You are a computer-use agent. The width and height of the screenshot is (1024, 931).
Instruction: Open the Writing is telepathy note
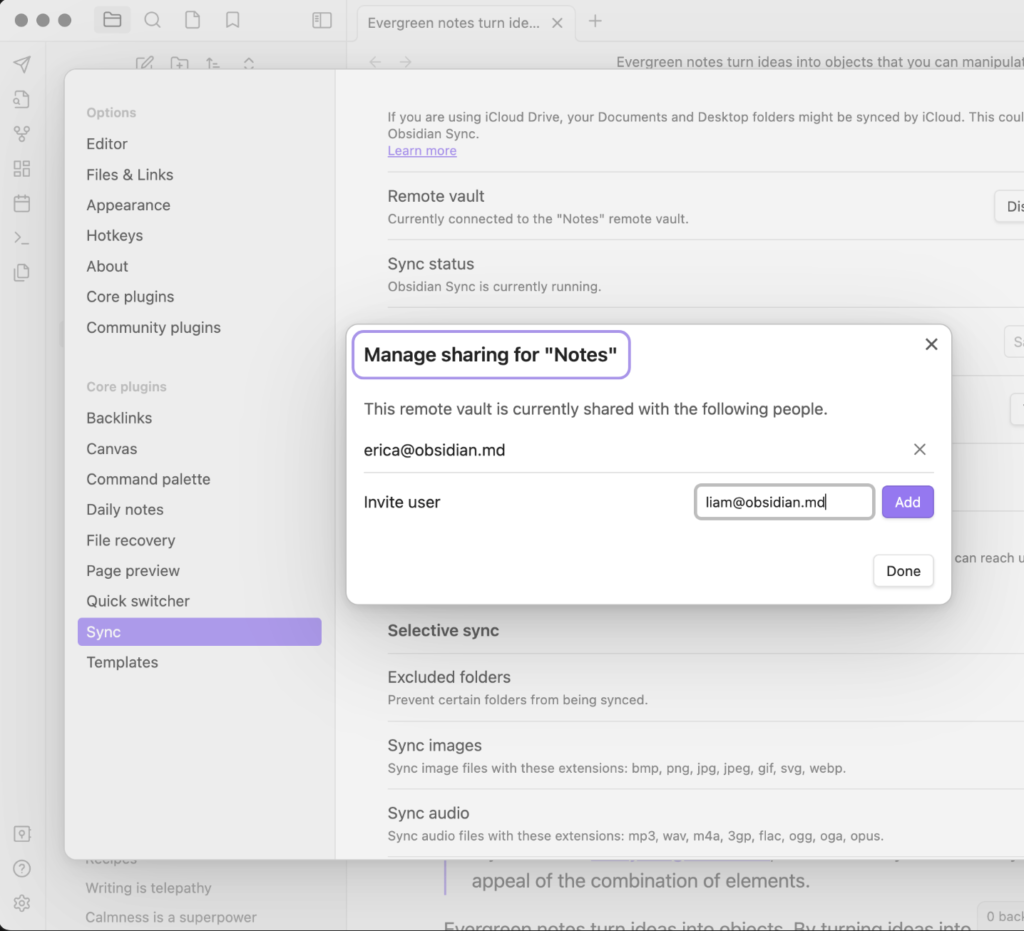(x=148, y=888)
